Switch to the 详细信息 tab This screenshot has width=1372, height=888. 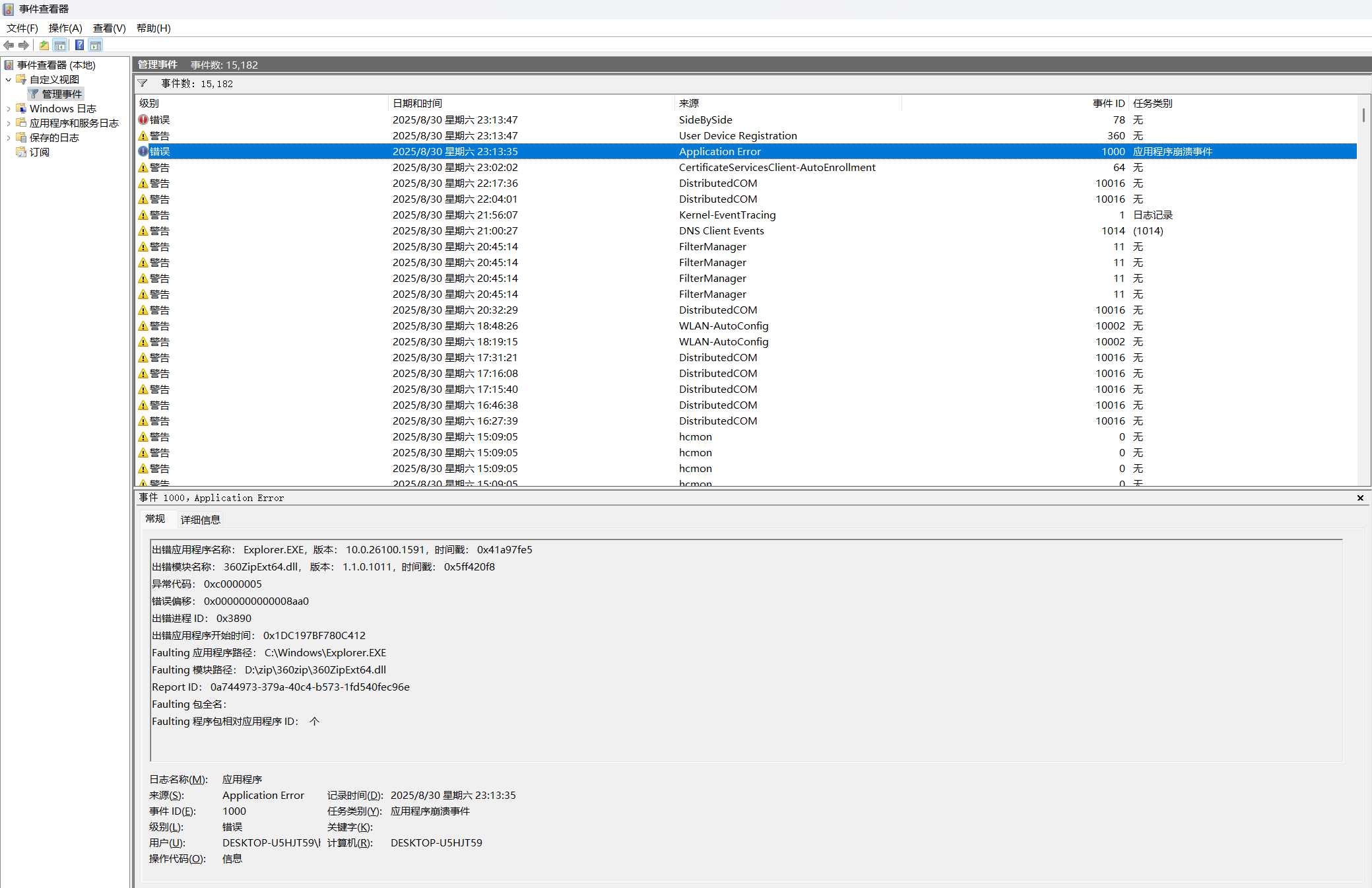(200, 520)
